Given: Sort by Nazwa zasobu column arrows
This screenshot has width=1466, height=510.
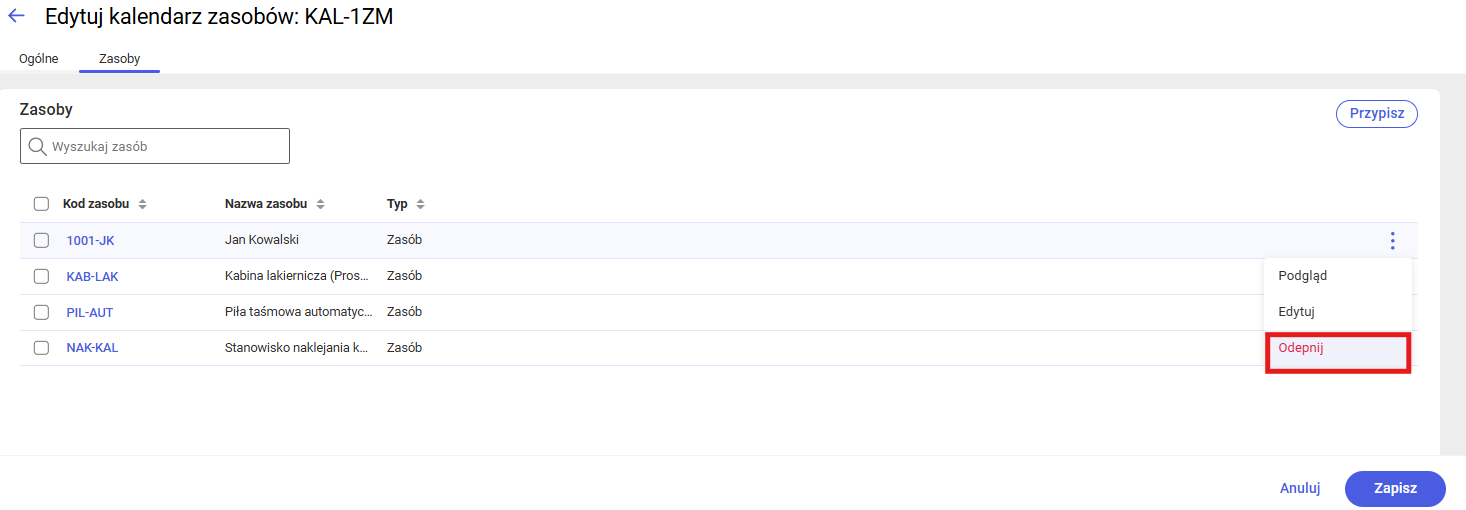Looking at the screenshot, I should (320, 204).
